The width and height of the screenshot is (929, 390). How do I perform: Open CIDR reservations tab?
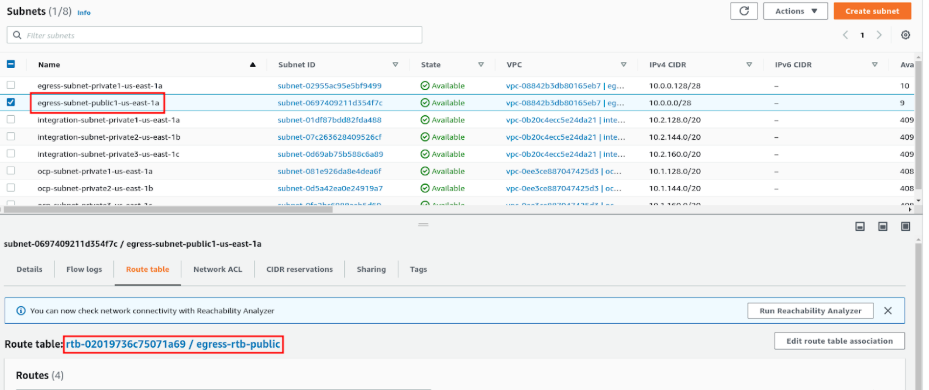(299, 269)
